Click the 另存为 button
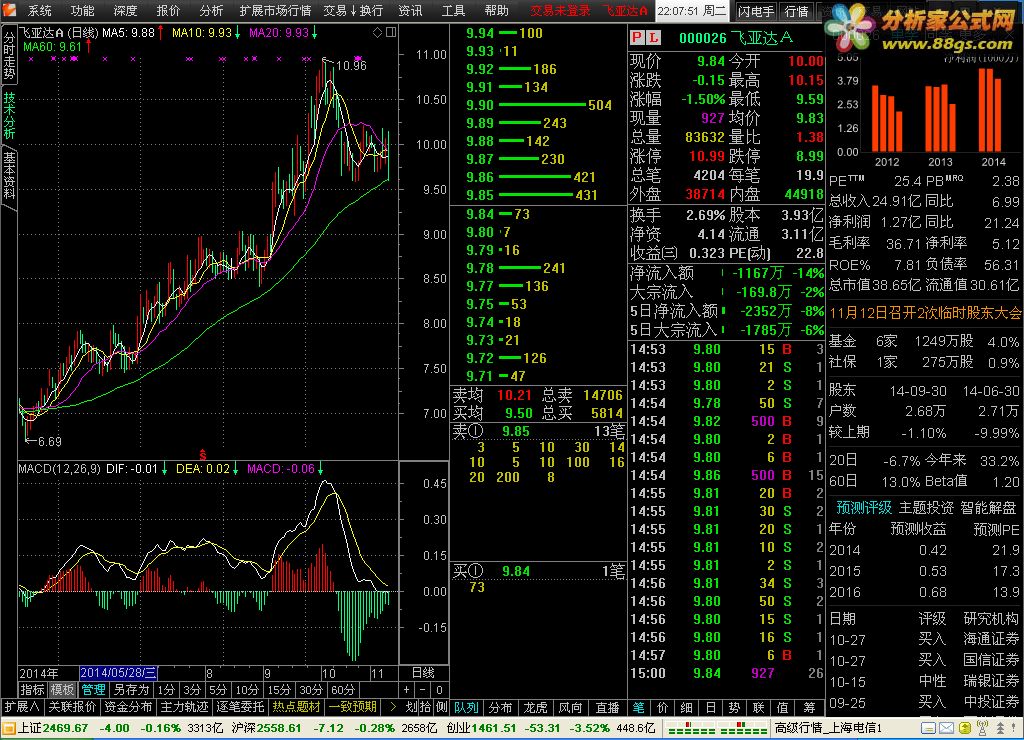This screenshot has height=740, width=1024. (131, 690)
